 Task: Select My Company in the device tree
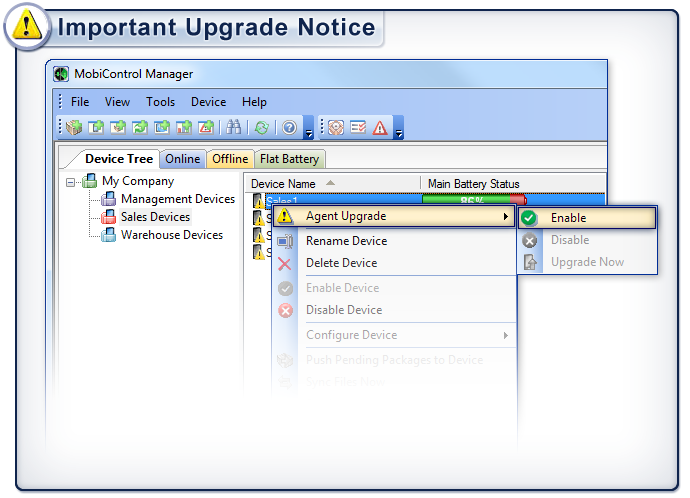click(x=138, y=181)
